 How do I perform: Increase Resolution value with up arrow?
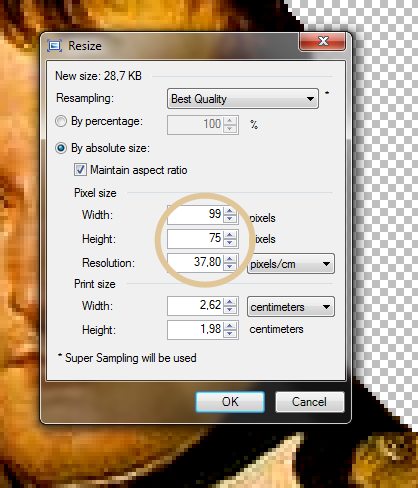[229, 258]
